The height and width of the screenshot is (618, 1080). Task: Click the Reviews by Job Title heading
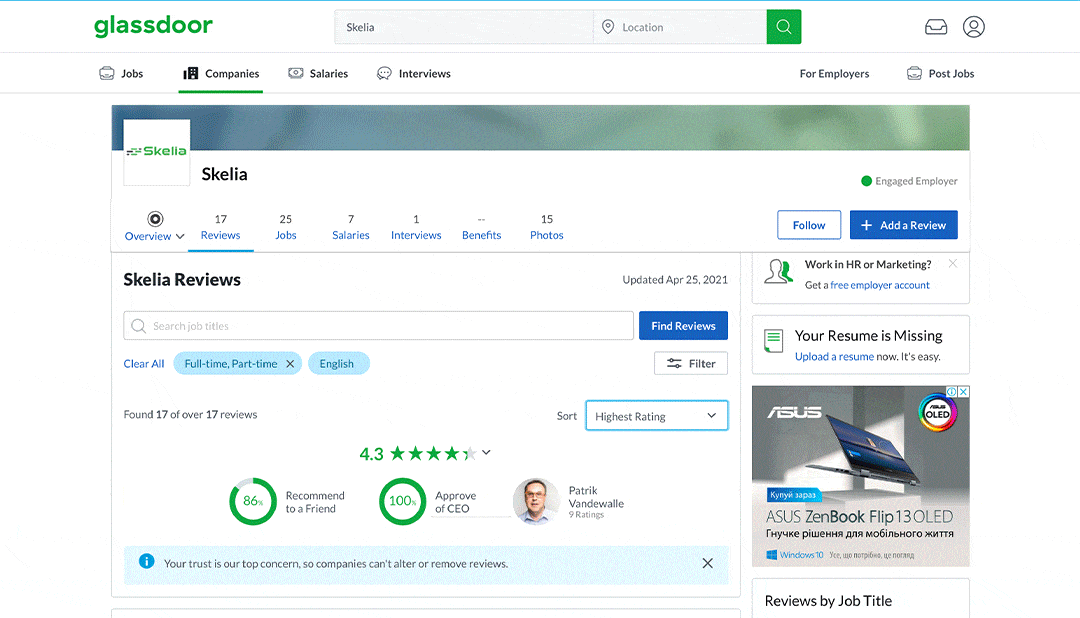(828, 601)
